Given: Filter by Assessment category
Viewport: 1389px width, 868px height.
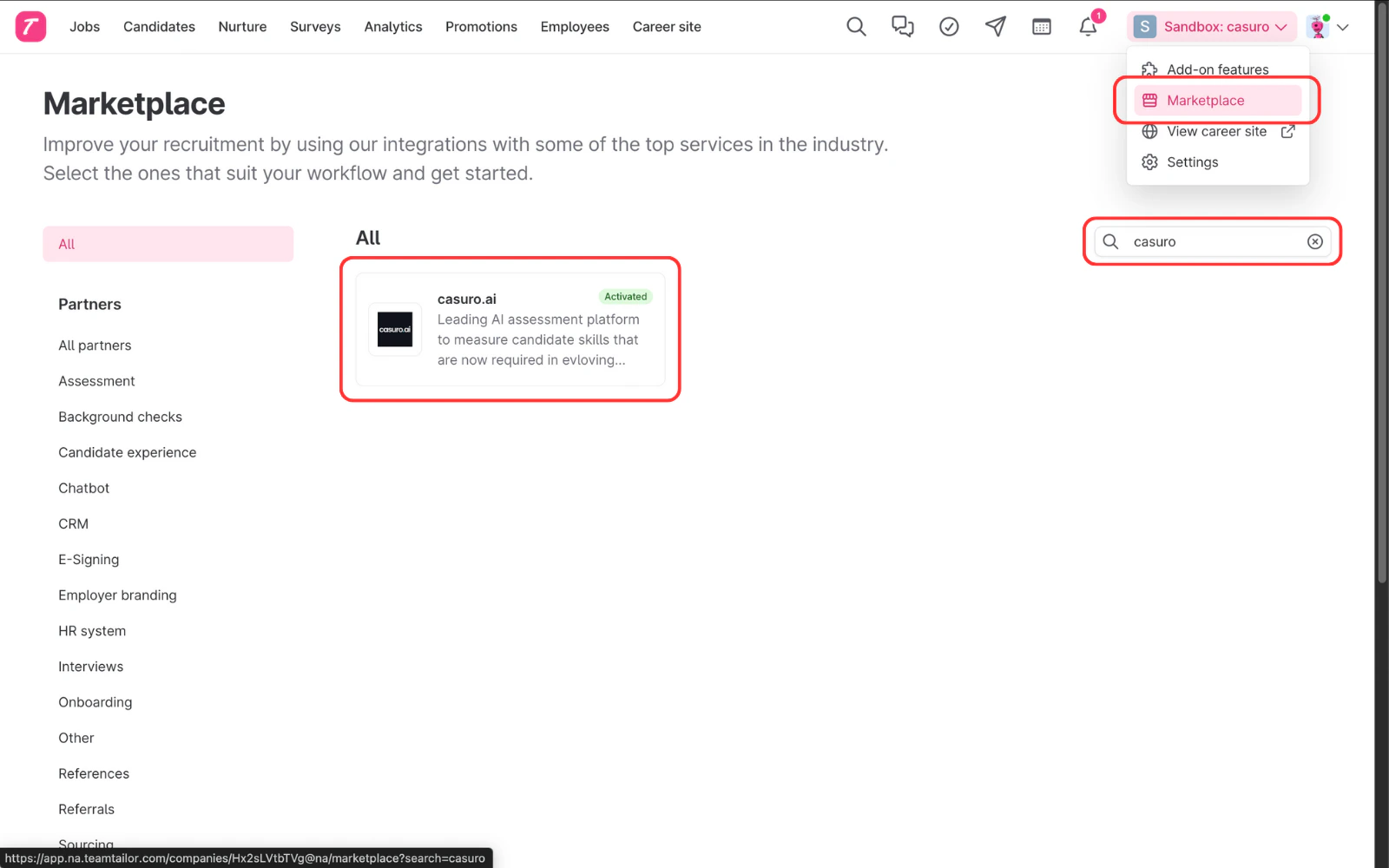Looking at the screenshot, I should point(96,381).
